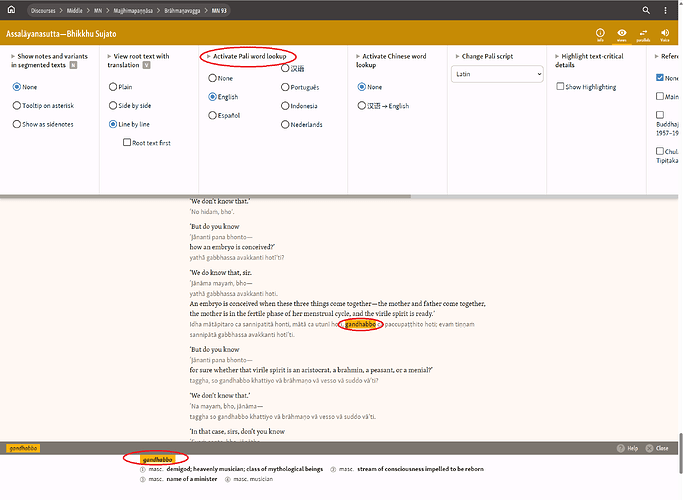
Task: Enable Show Highlighting checkbox
Action: [560, 87]
